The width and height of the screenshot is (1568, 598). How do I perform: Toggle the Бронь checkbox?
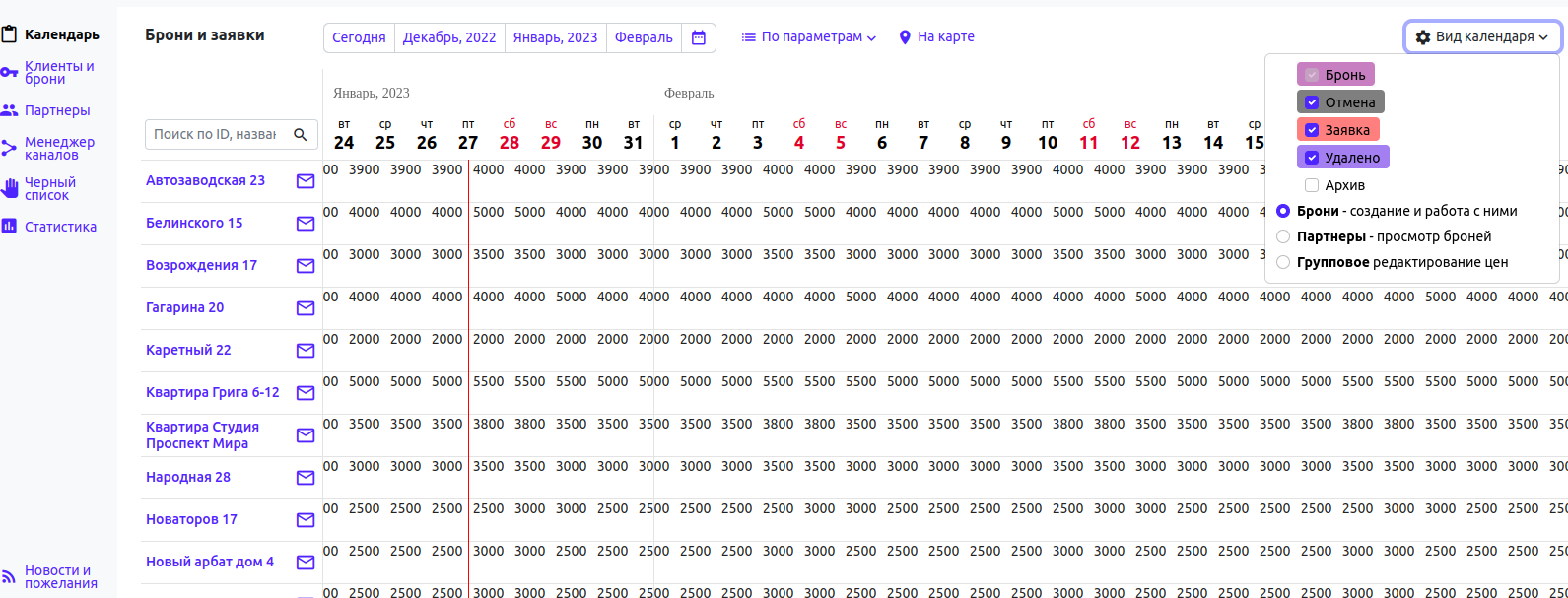[1312, 75]
